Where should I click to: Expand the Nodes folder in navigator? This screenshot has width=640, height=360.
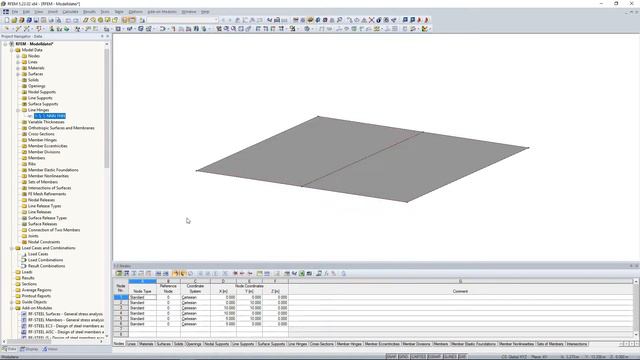18,56
